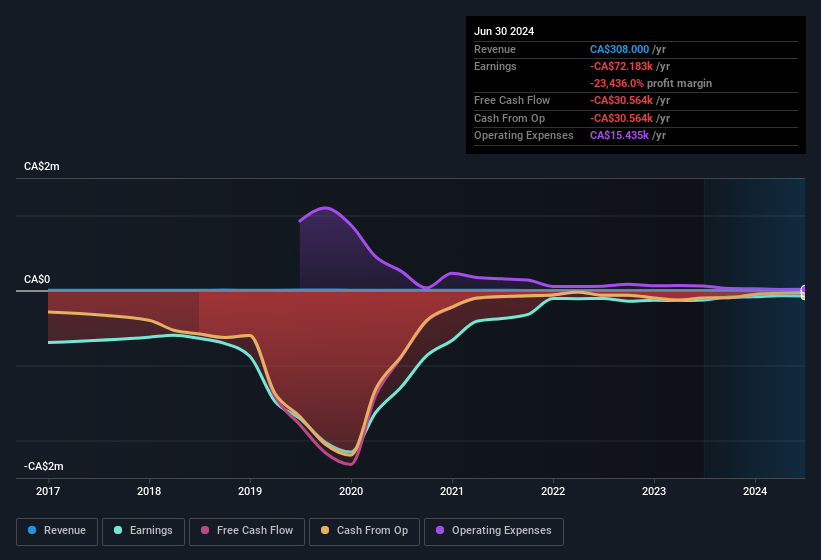
Task: Toggle the Operating Expenses legend button
Action: tap(494, 531)
